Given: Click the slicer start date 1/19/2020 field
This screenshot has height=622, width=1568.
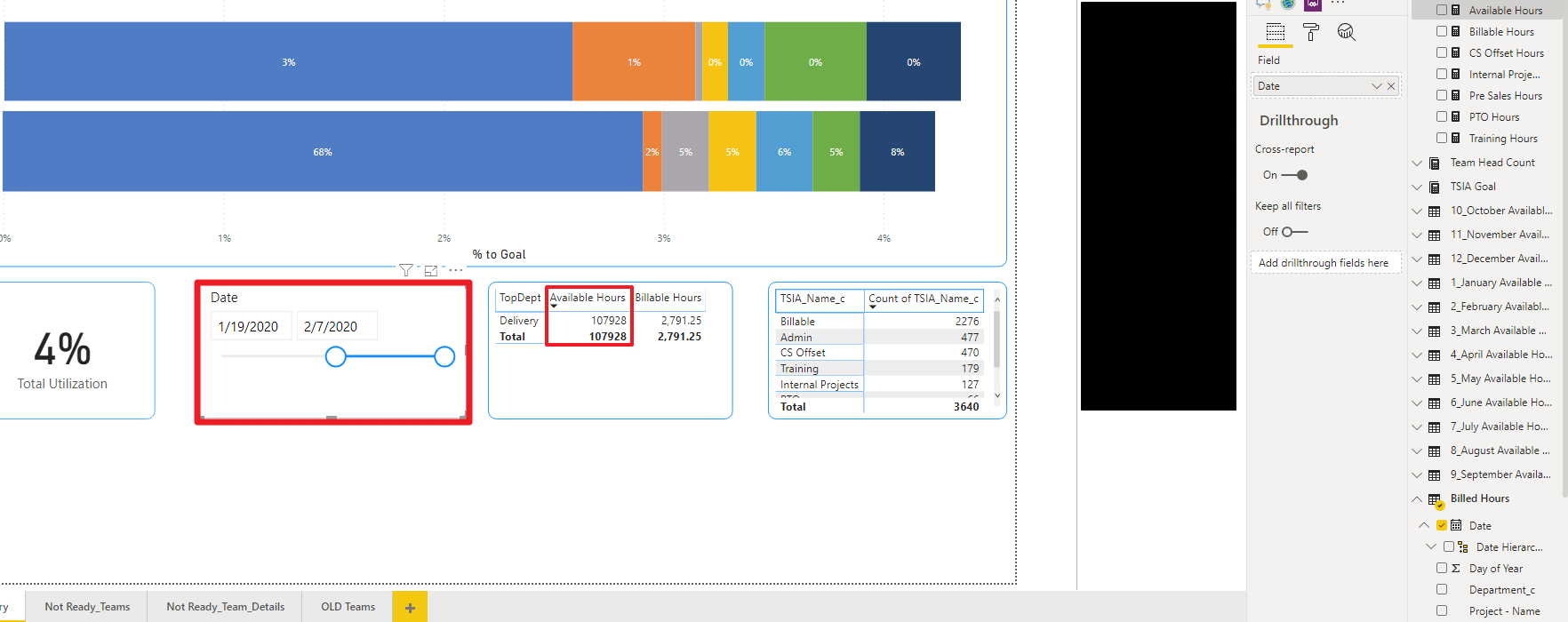Looking at the screenshot, I should pyautogui.click(x=251, y=326).
